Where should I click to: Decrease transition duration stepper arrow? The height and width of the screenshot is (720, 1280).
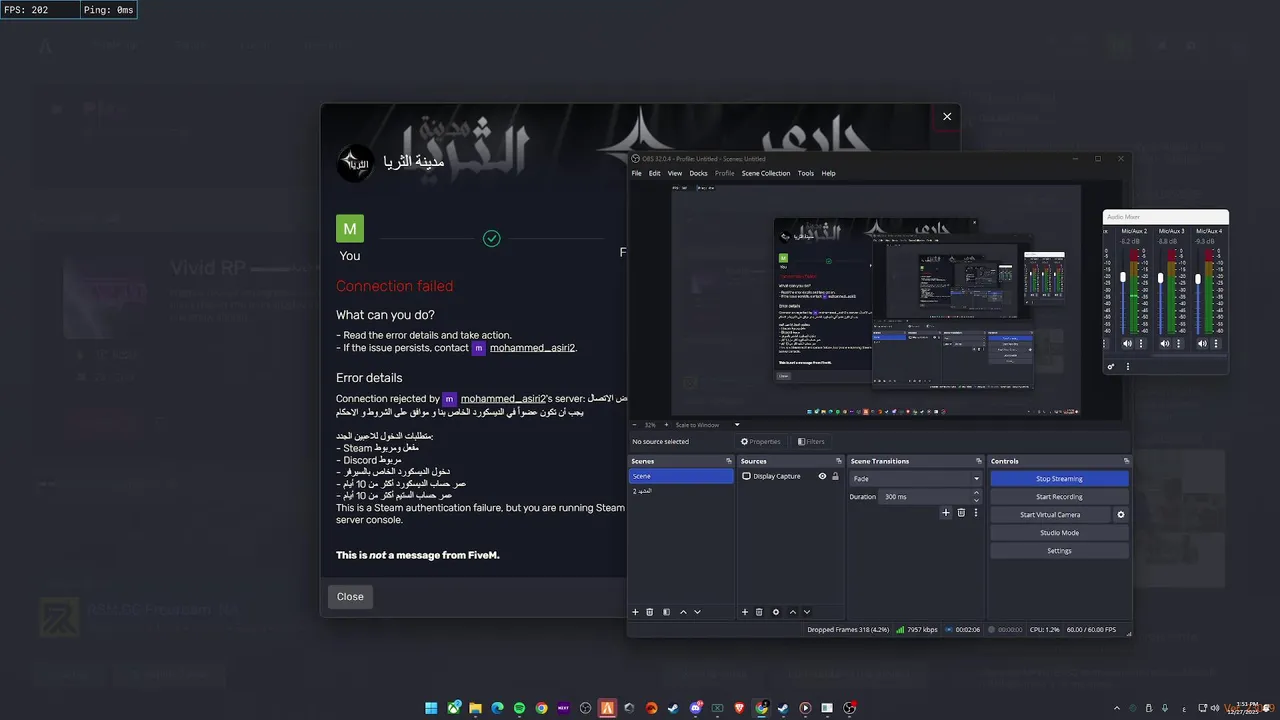pos(977,500)
